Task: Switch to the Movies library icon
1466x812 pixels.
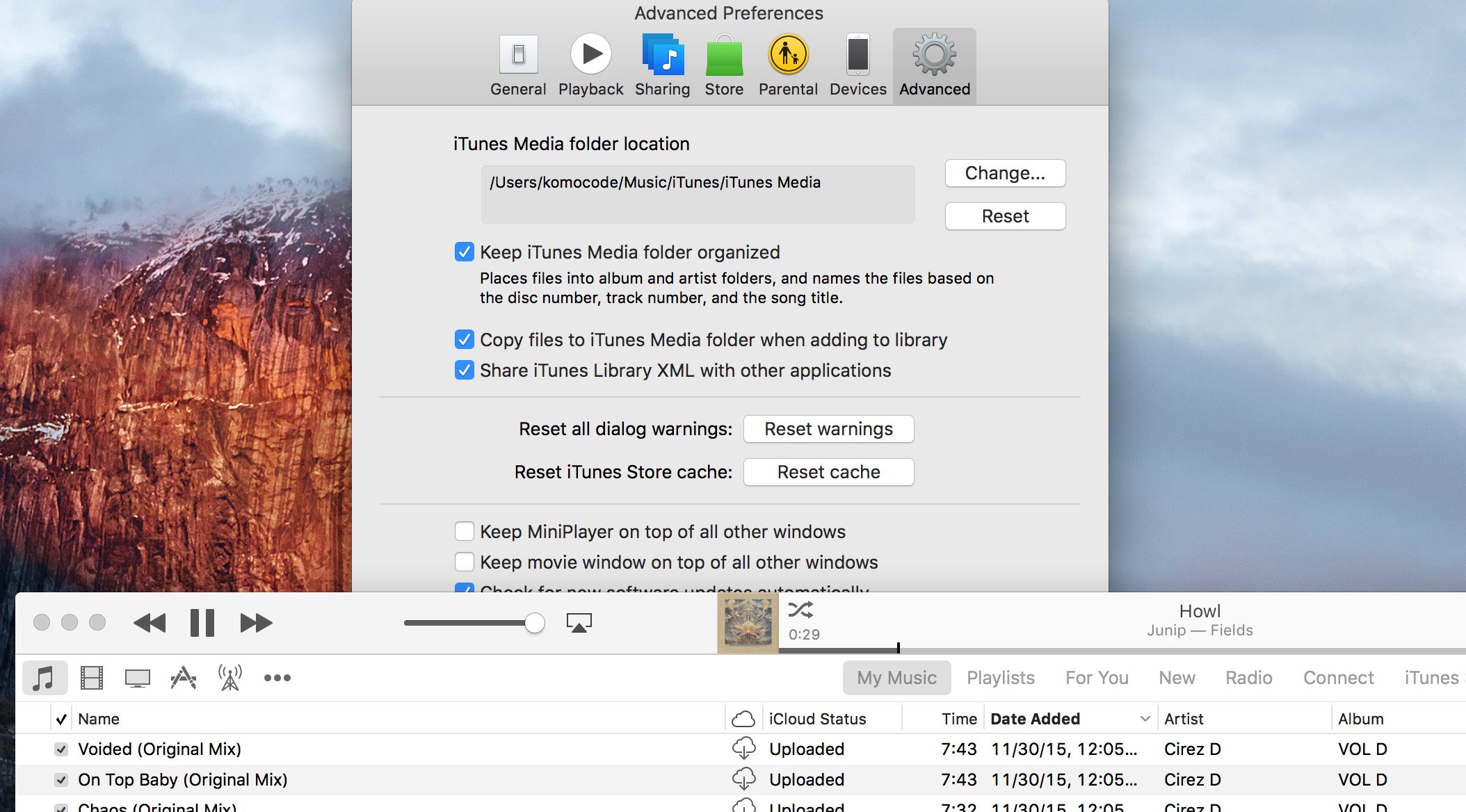Action: (x=91, y=678)
